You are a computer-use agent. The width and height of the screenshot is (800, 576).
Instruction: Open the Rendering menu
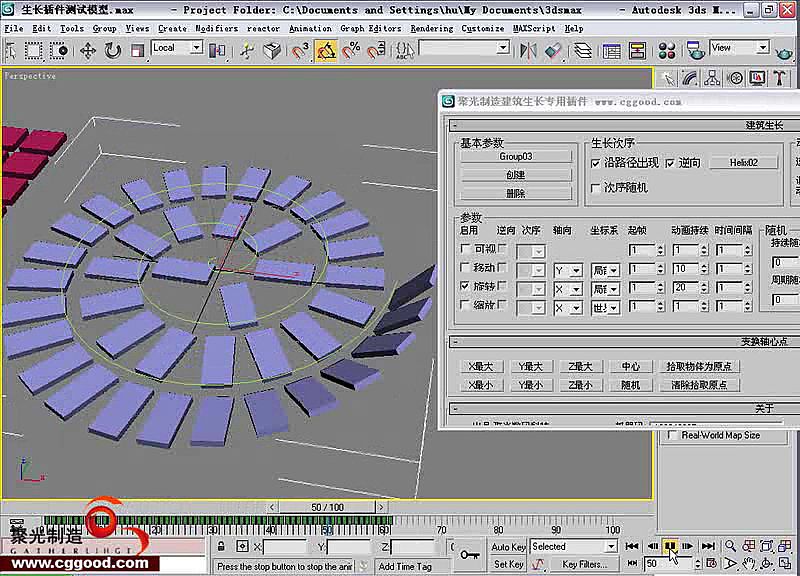pos(431,28)
